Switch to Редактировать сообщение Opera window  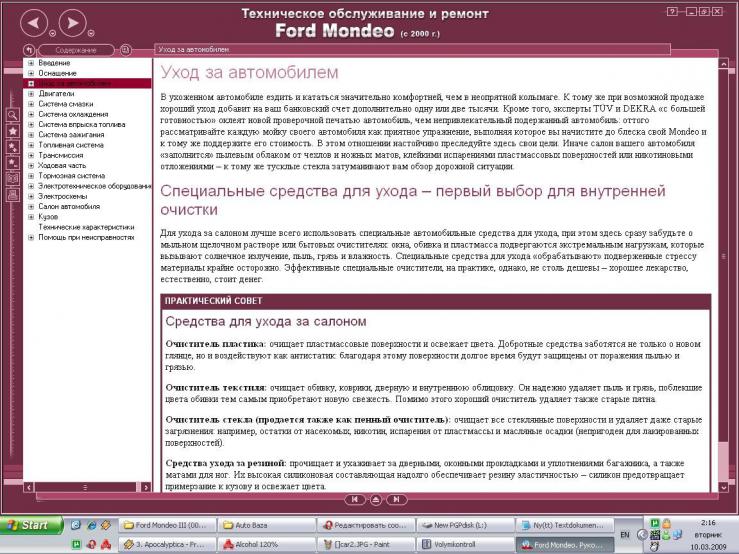click(366, 525)
